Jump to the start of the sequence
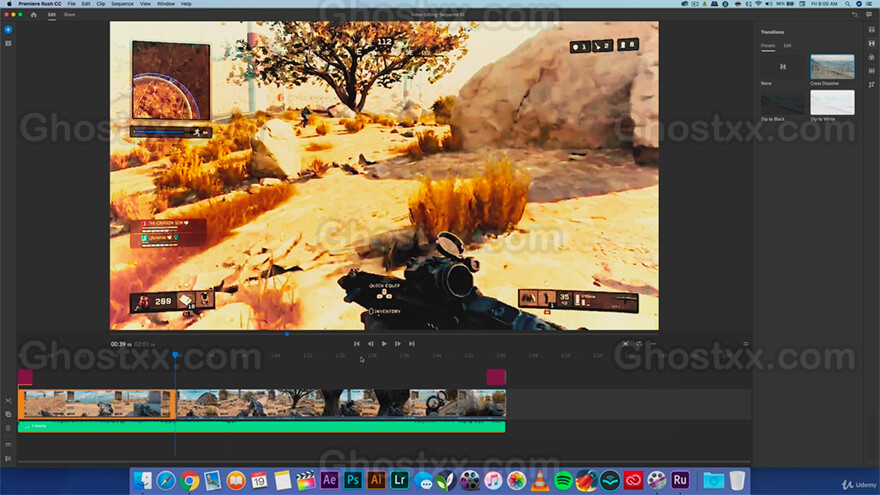Screen dimensions: 880x495 click(356, 343)
